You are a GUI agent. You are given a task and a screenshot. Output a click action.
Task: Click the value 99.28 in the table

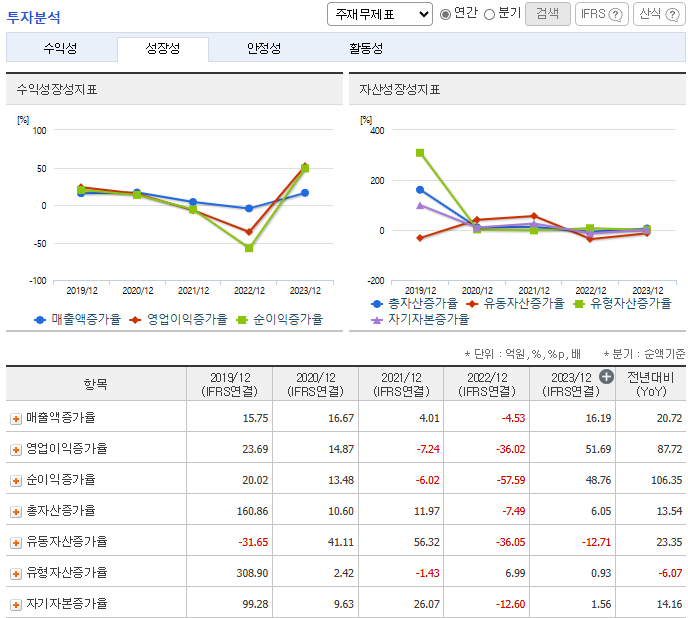tap(255, 604)
